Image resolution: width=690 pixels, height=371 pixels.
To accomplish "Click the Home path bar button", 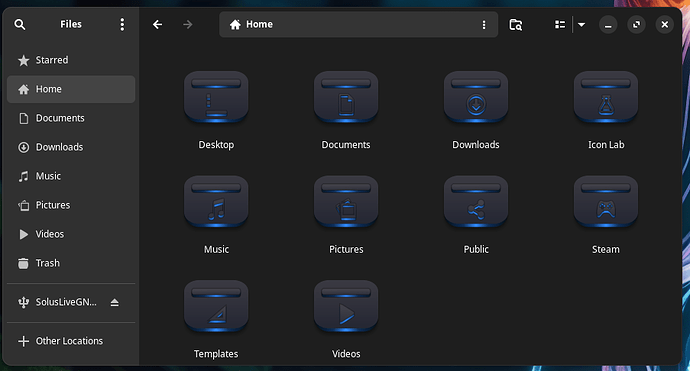I will [x=251, y=25].
